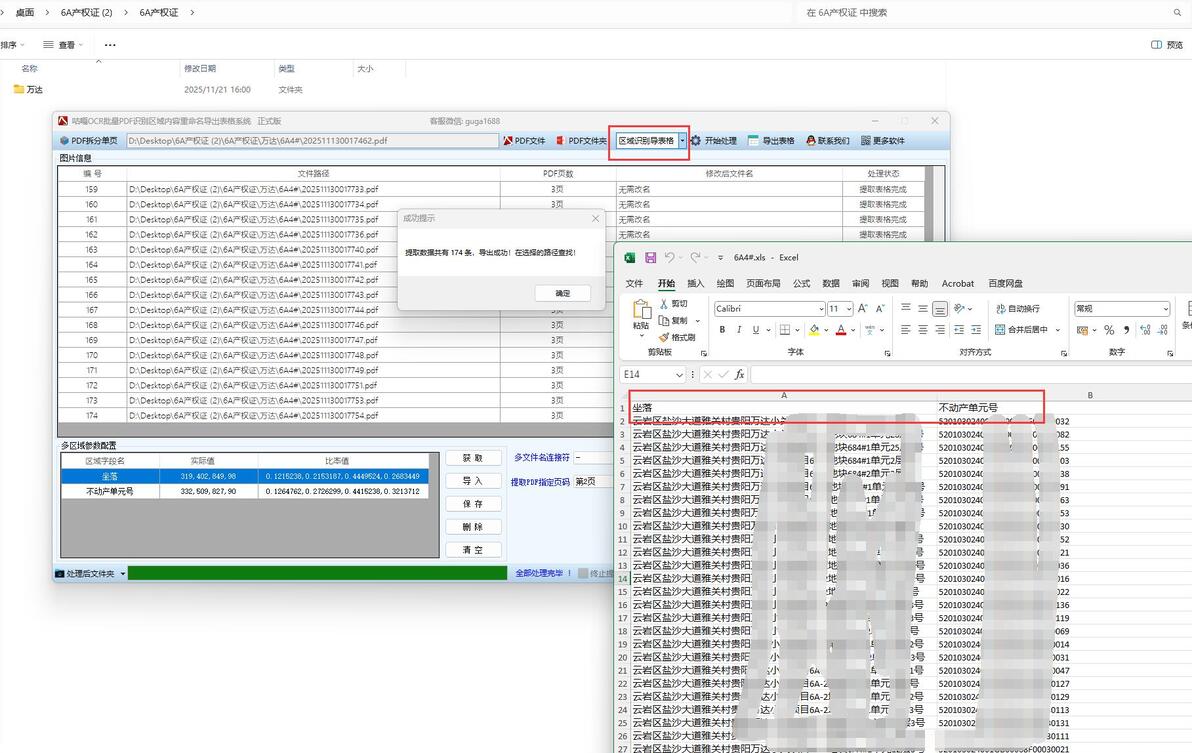Click Merge and Center (合并后居中)

coord(1022,330)
